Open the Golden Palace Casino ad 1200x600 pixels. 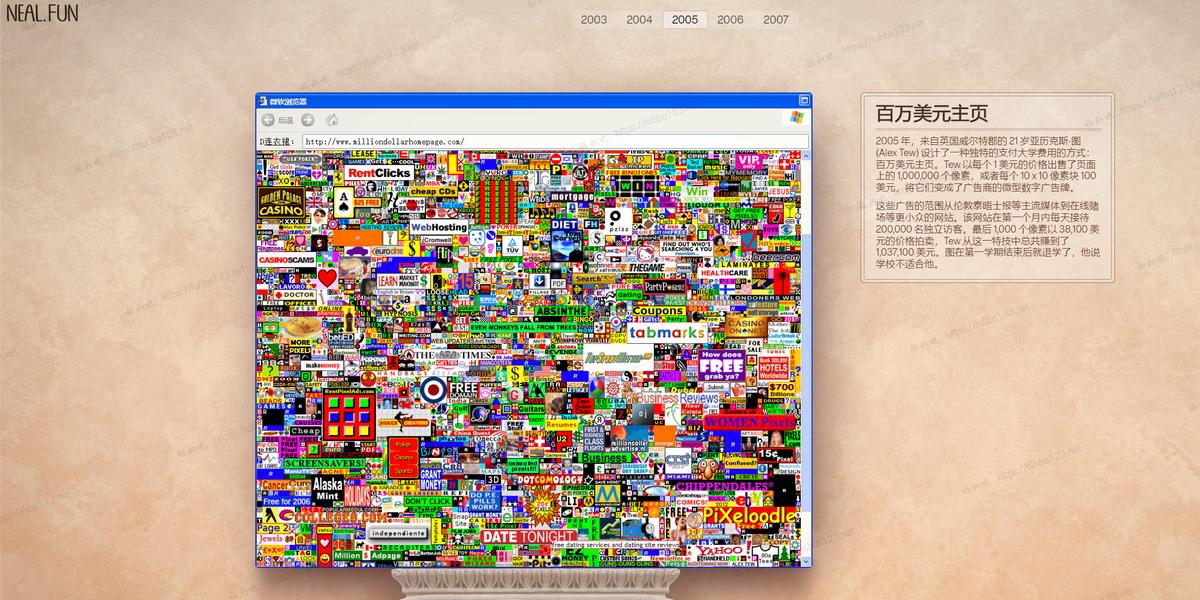click(x=281, y=202)
